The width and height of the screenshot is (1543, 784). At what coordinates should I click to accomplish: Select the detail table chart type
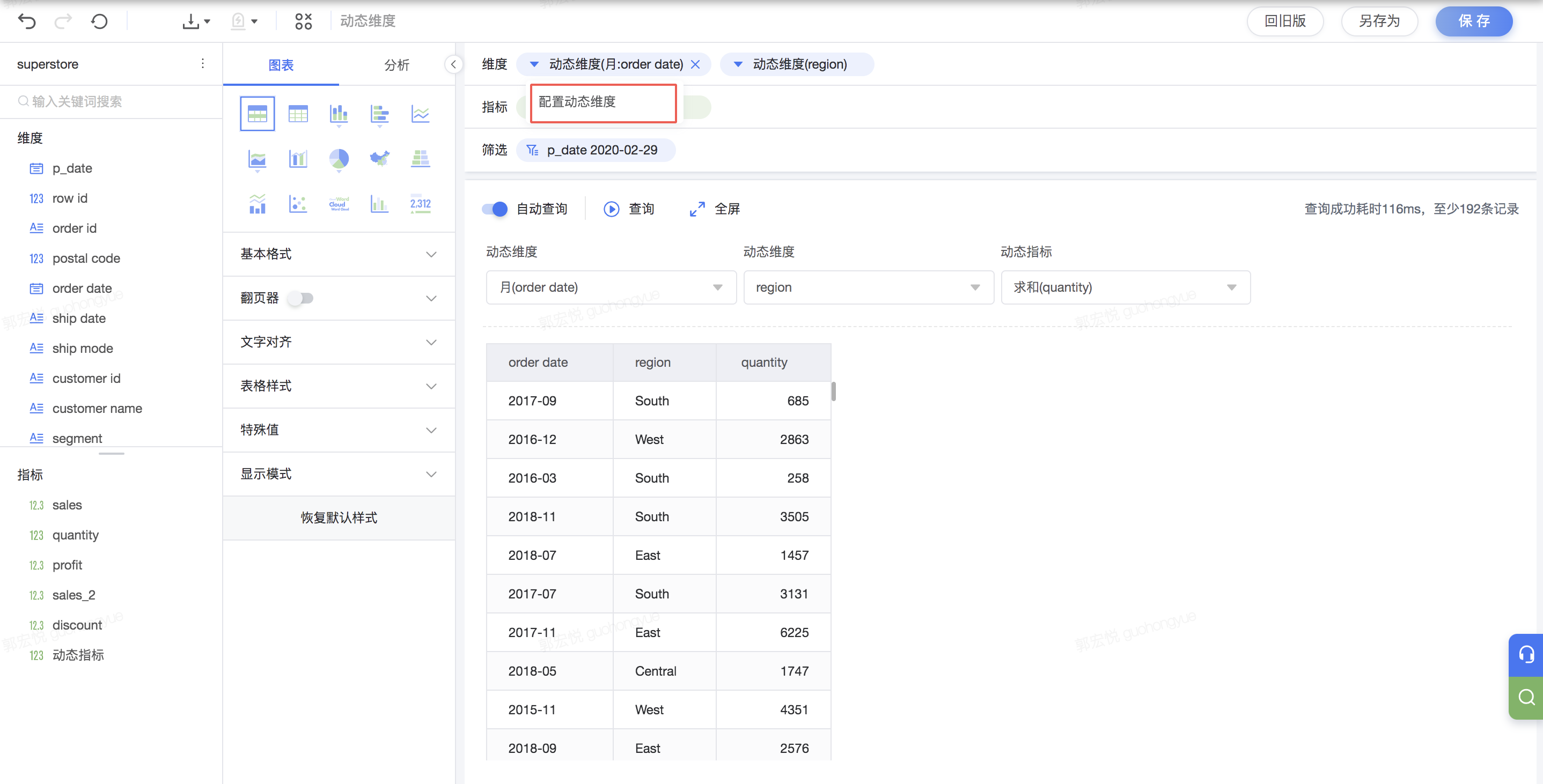coord(258,114)
